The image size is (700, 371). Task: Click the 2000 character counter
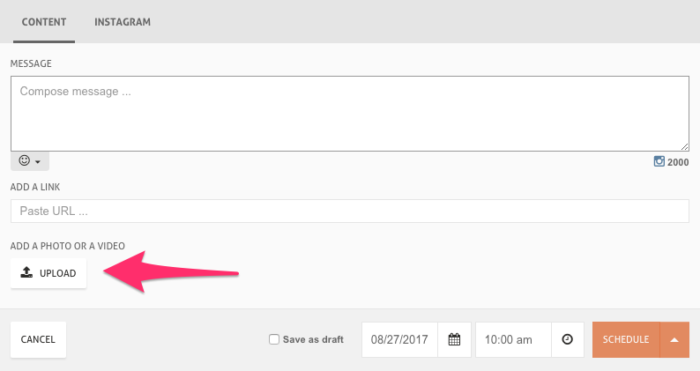coord(678,163)
